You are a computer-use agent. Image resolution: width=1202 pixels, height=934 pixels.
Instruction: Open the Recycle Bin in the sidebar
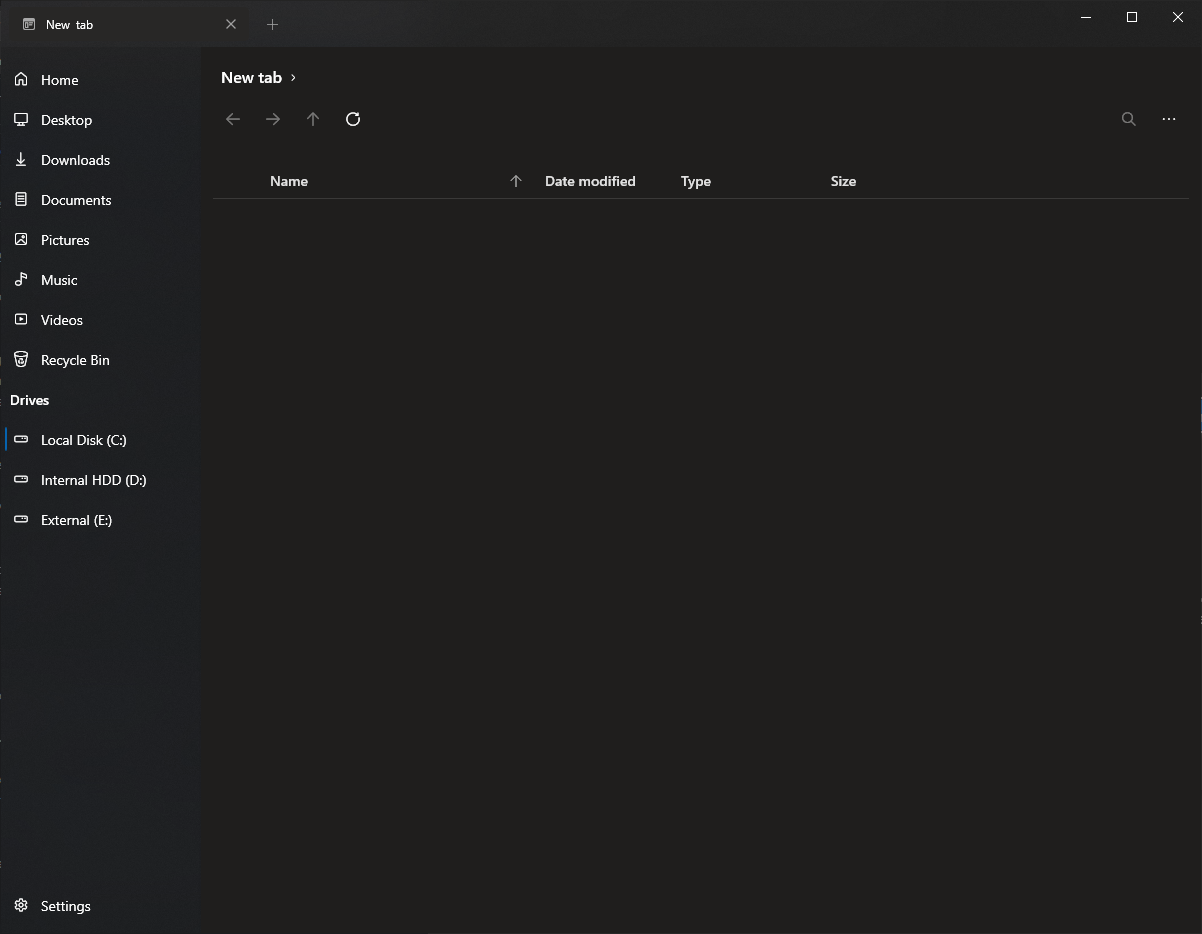[100, 360]
